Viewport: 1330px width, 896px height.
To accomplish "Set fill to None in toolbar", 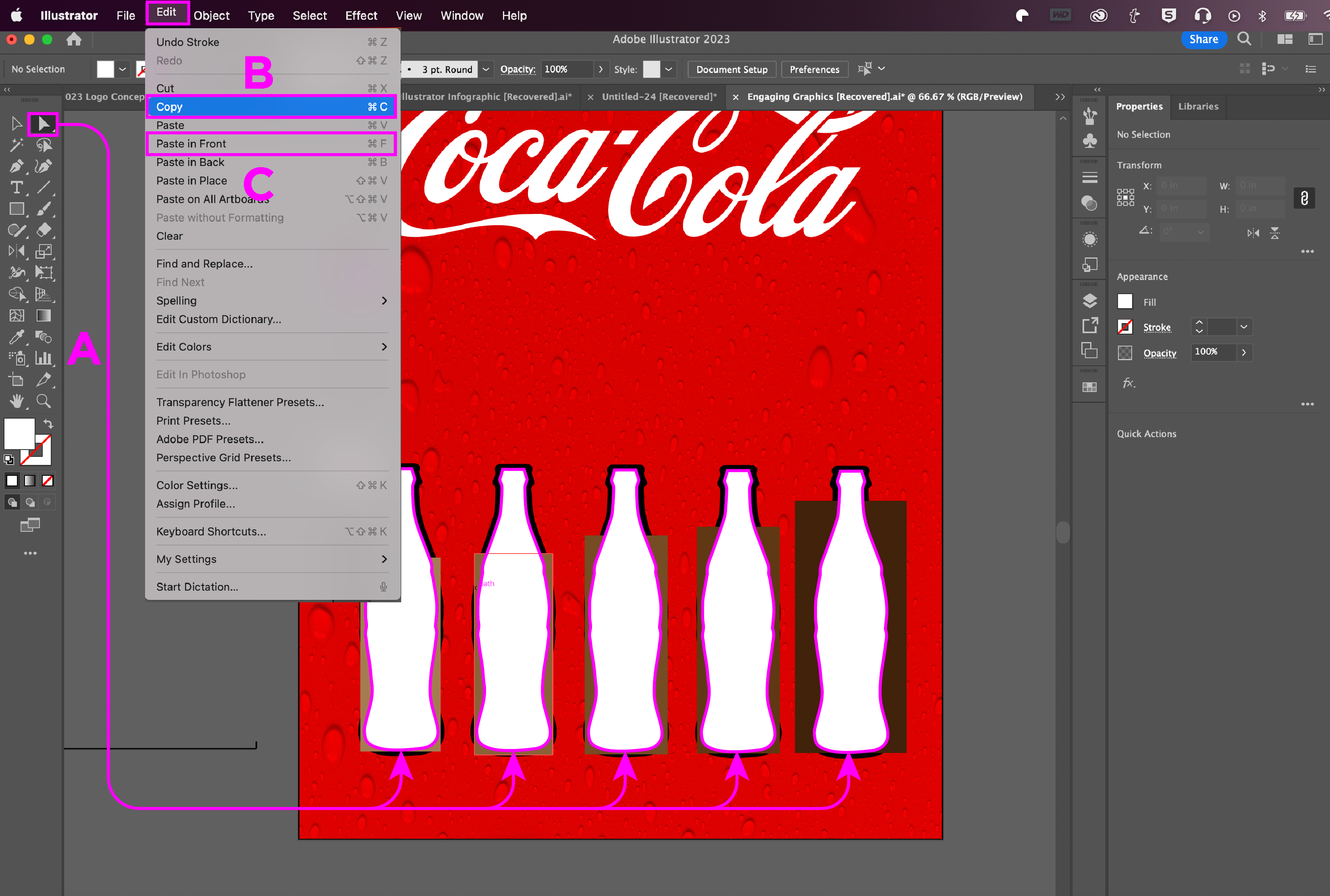I will 48,481.
